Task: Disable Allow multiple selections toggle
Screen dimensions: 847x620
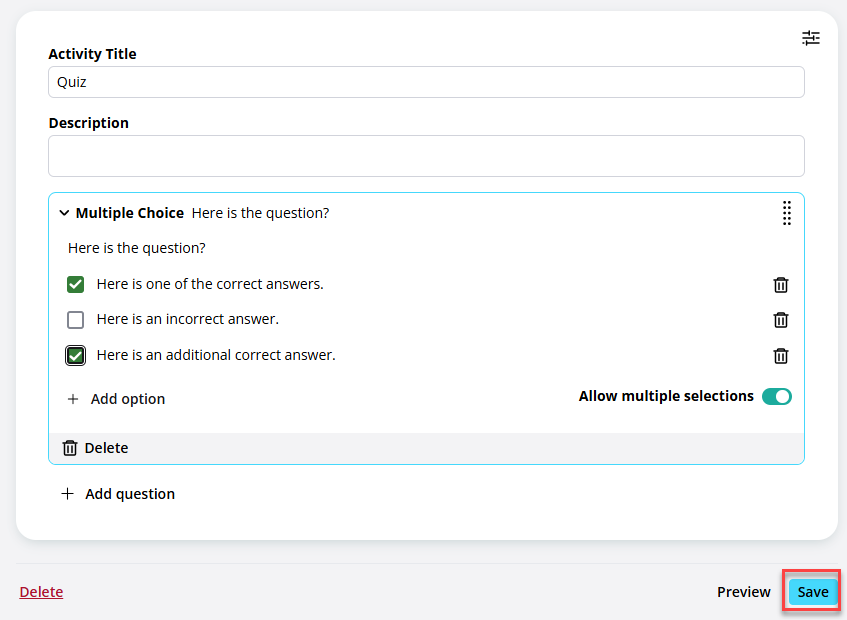Action: click(777, 396)
